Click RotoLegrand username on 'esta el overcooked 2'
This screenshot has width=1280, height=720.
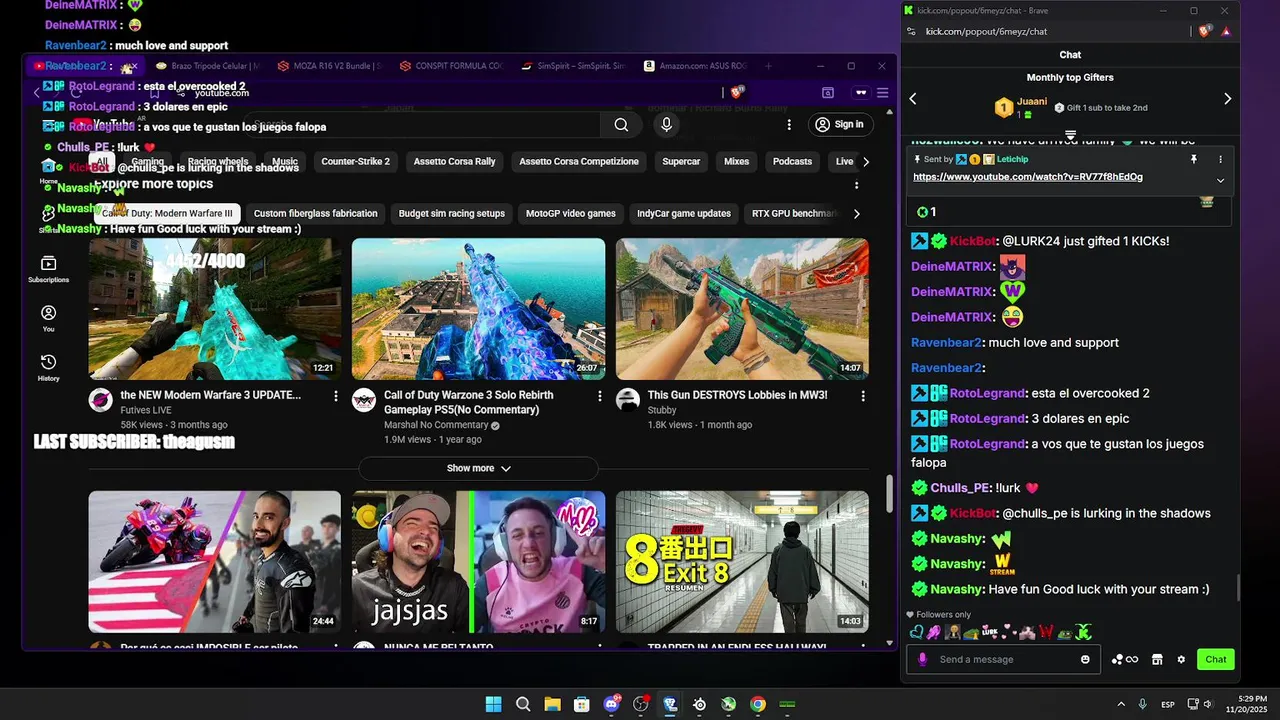coord(988,393)
